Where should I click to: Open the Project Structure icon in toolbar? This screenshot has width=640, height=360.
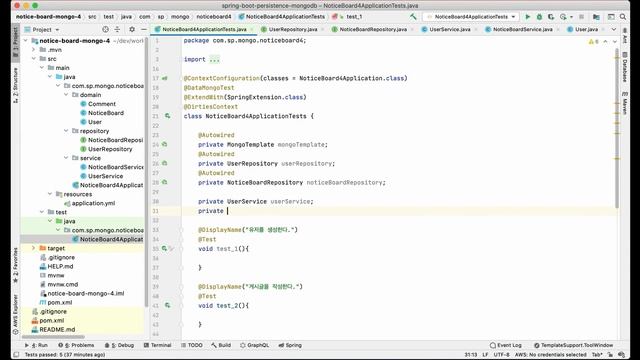click(596, 17)
